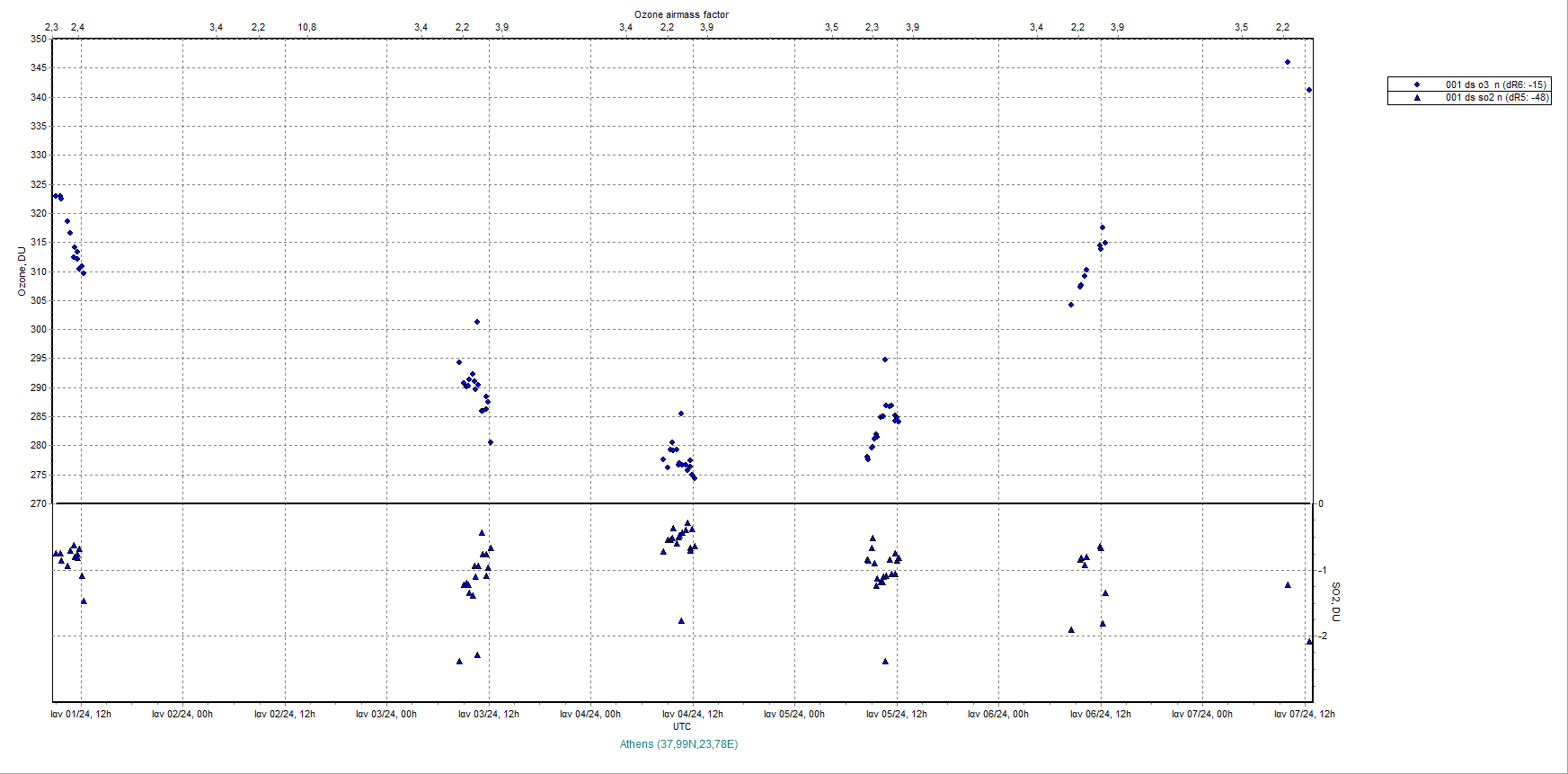
Task: Click the diamond marker in the o3 legend entry
Action: tap(1417, 85)
